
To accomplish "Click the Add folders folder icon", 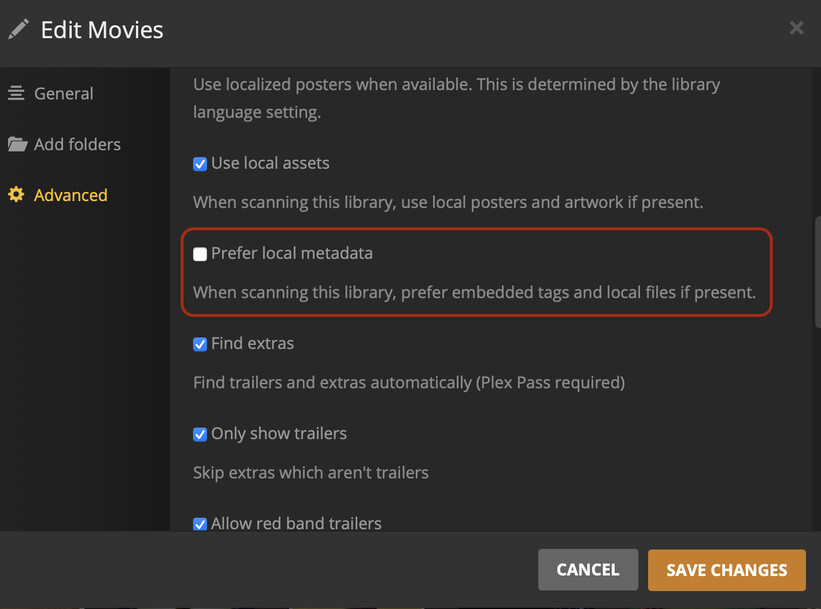I will [17, 144].
